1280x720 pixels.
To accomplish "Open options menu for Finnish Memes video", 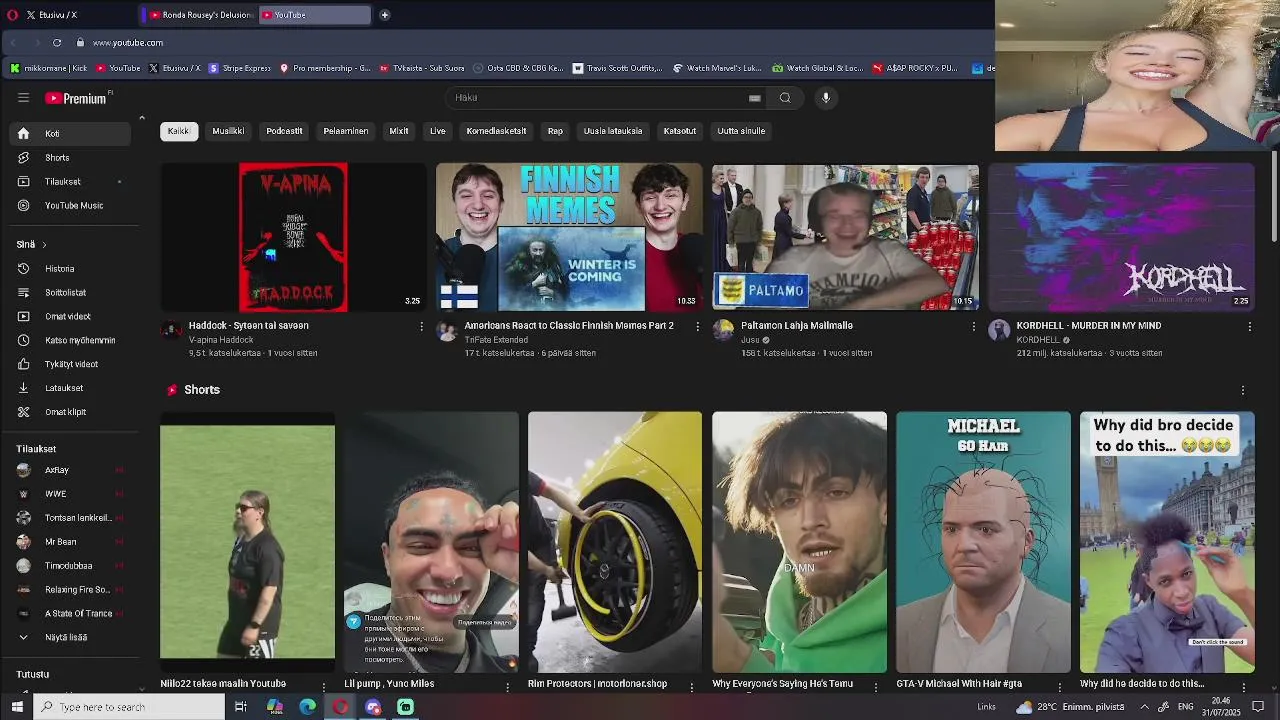I will tap(697, 326).
